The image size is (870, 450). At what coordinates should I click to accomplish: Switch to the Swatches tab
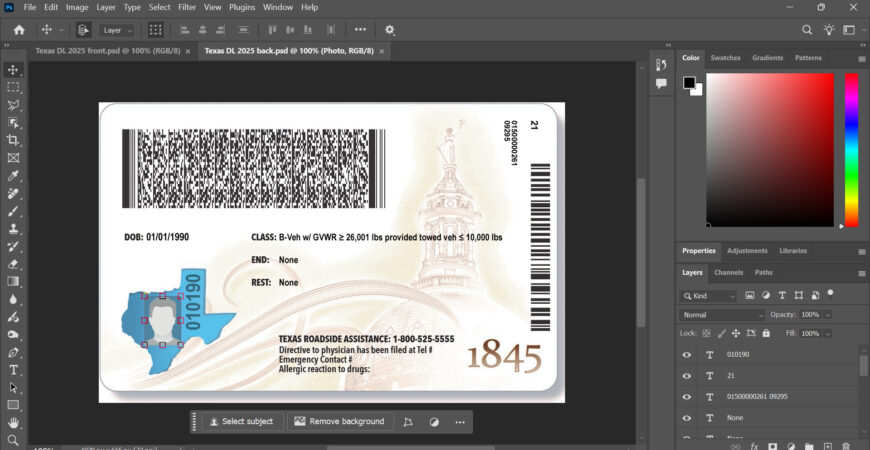(725, 58)
